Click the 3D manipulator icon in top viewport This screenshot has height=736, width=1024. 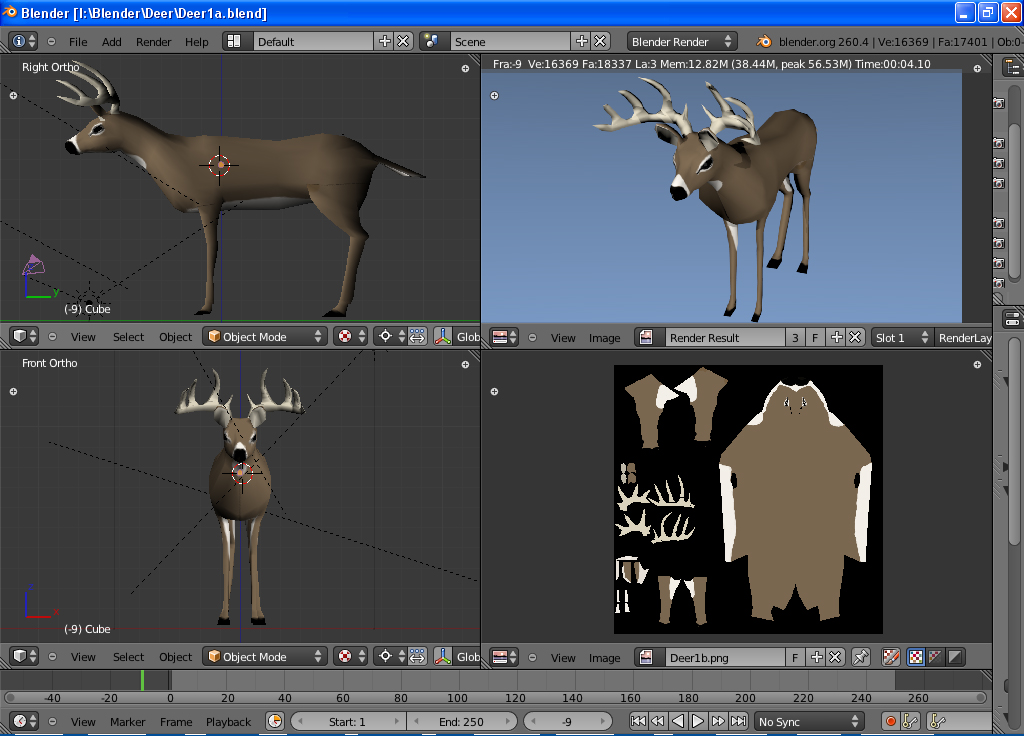443,337
